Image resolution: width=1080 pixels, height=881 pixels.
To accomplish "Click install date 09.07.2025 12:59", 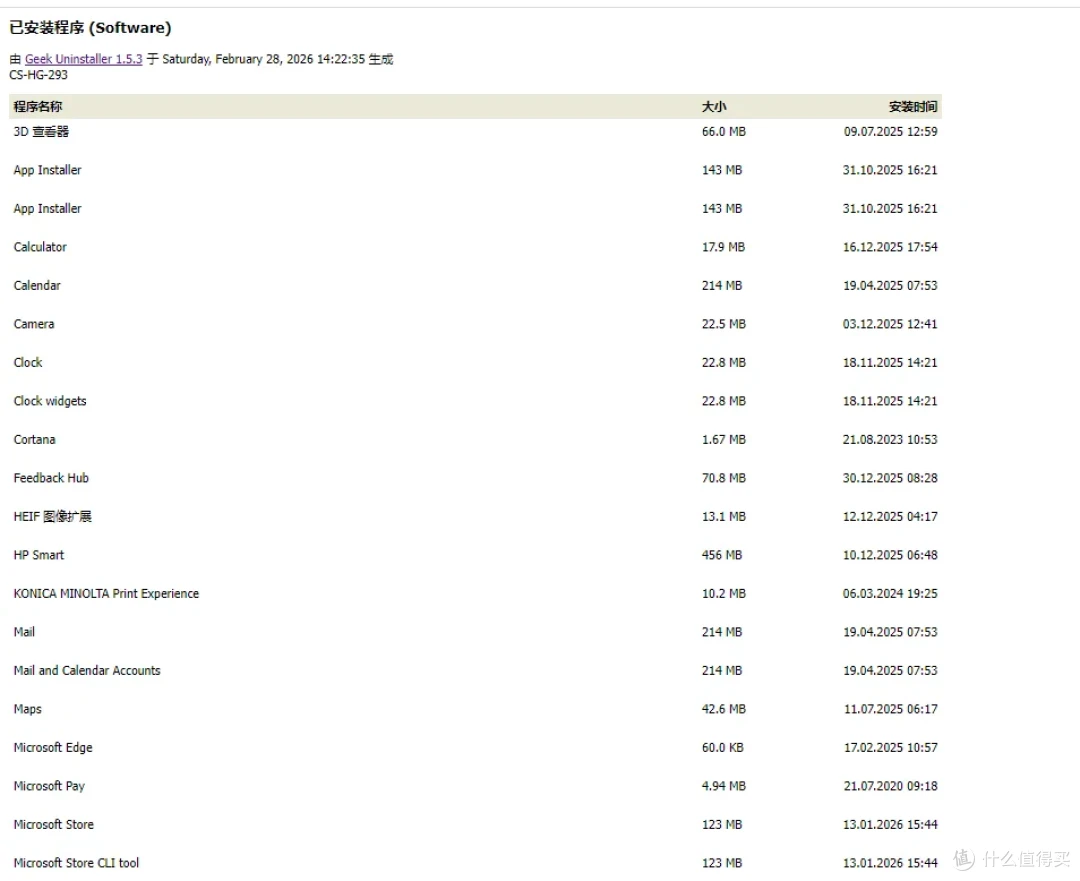I will point(891,132).
